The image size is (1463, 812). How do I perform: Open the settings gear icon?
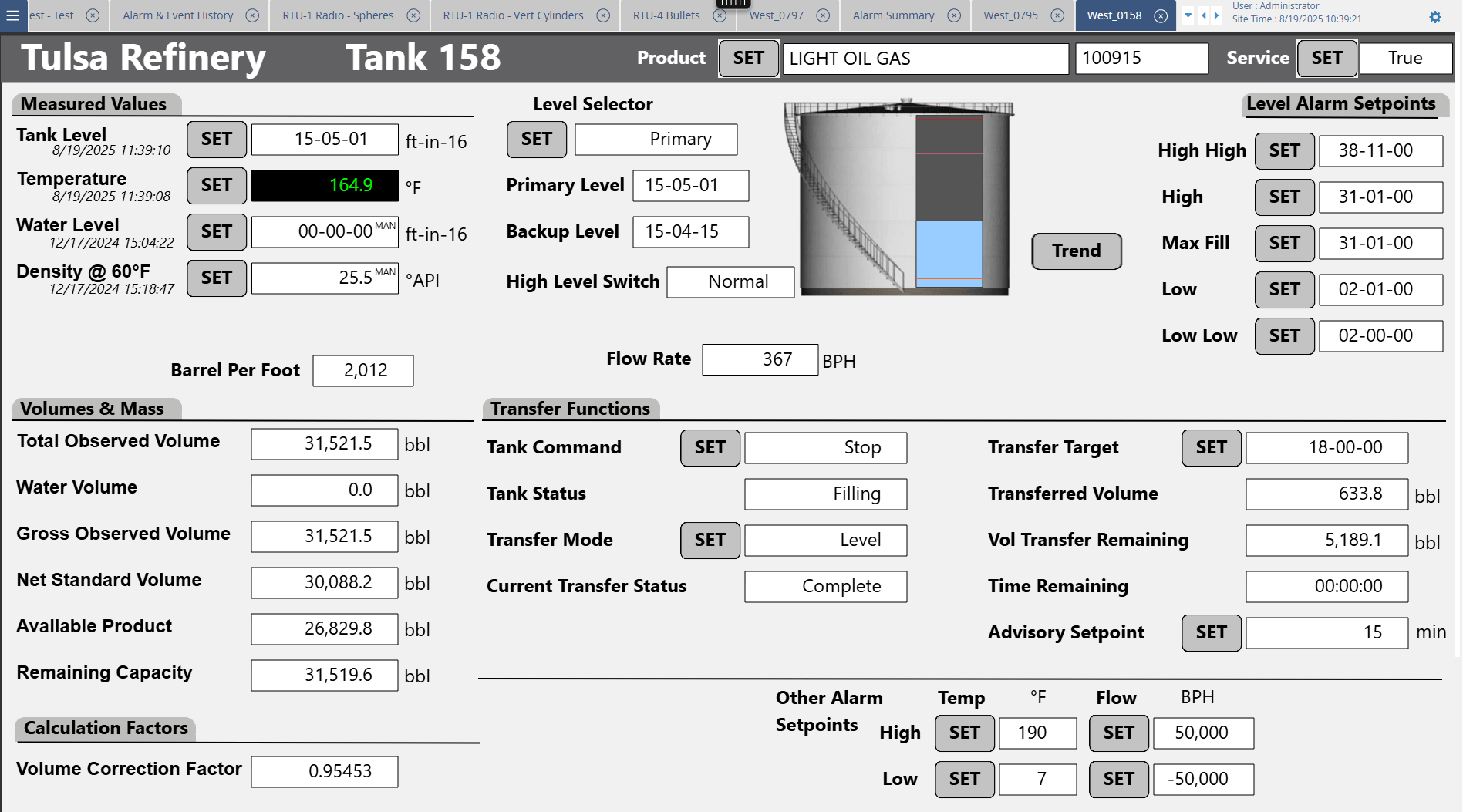coord(1435,17)
